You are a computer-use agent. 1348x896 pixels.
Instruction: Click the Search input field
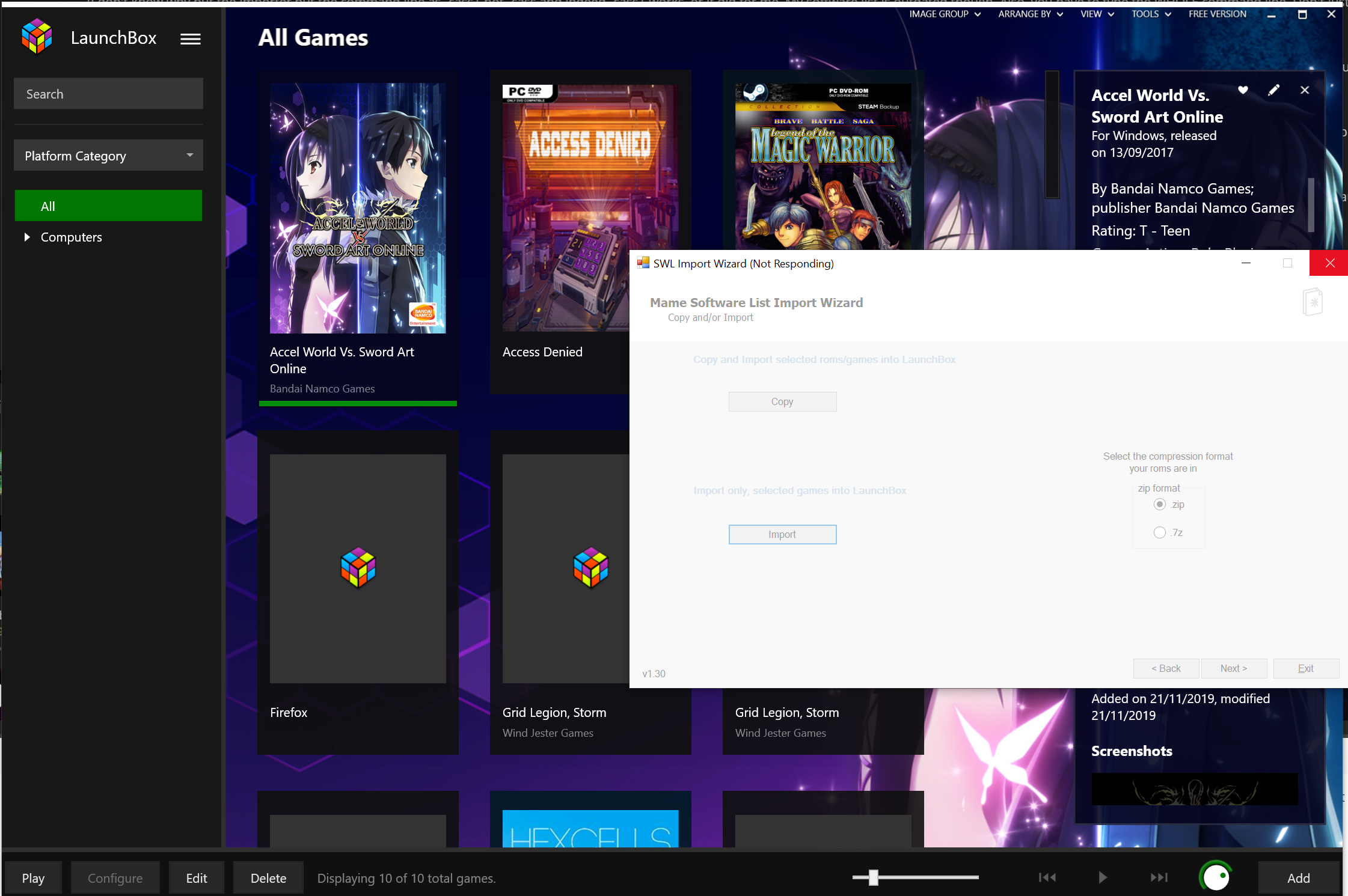(x=108, y=94)
